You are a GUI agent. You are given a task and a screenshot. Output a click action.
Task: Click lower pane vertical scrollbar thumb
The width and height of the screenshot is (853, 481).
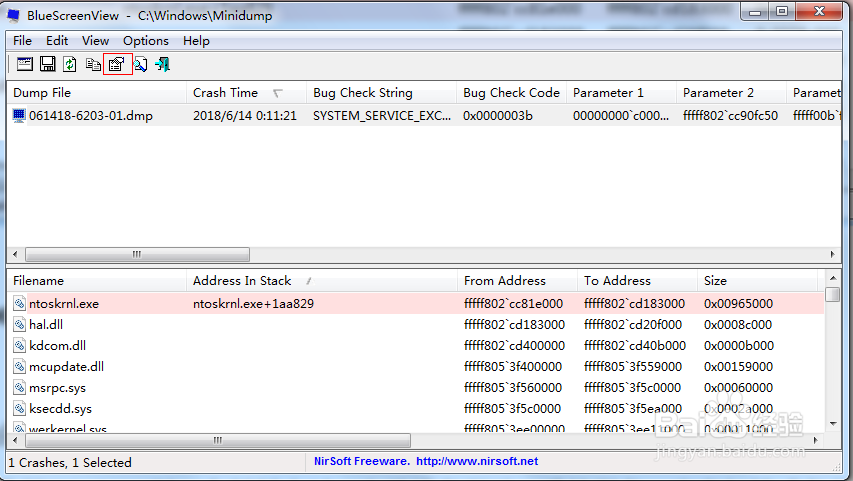click(833, 294)
